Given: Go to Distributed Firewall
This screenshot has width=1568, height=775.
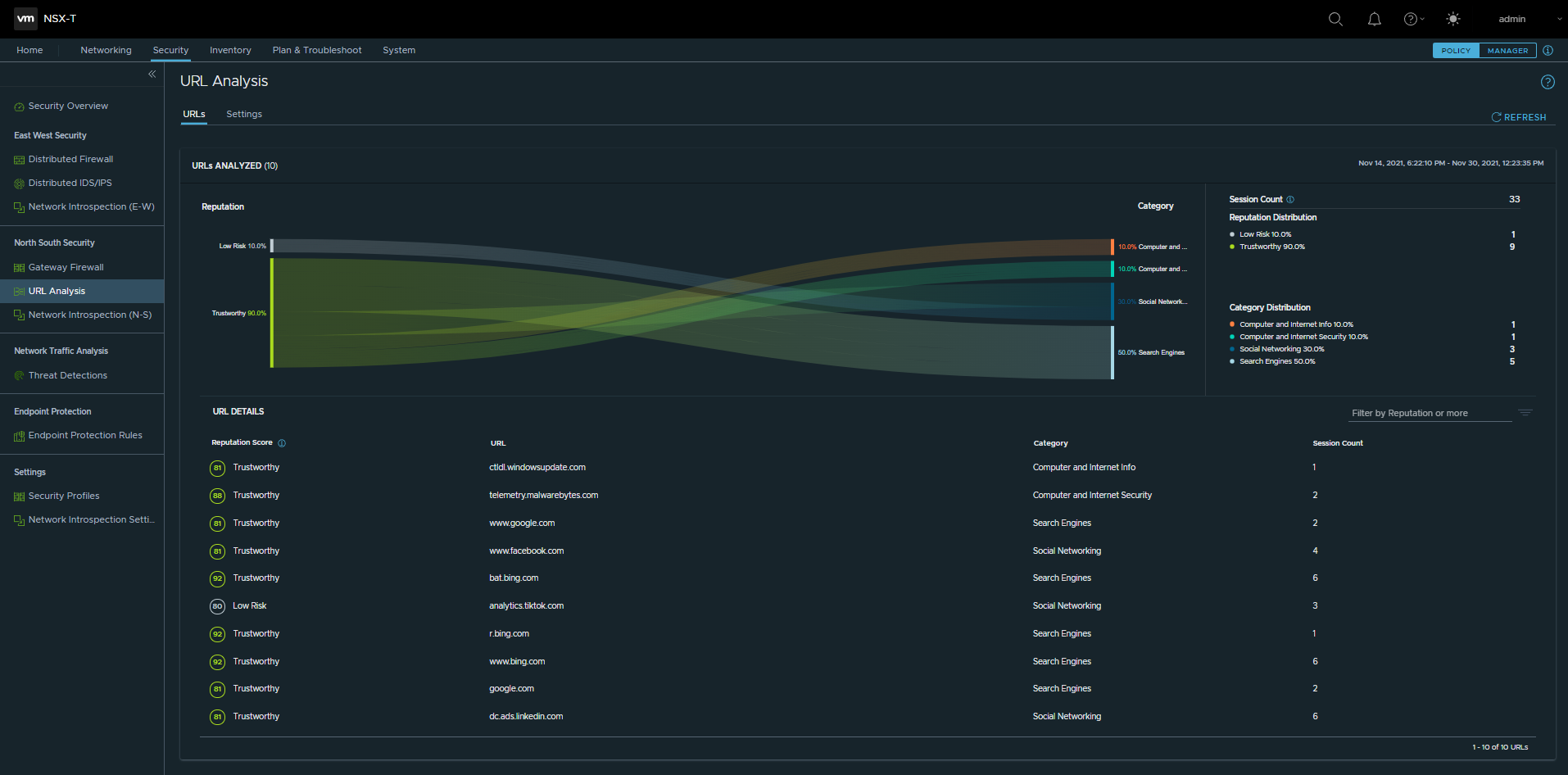Looking at the screenshot, I should click(70, 159).
